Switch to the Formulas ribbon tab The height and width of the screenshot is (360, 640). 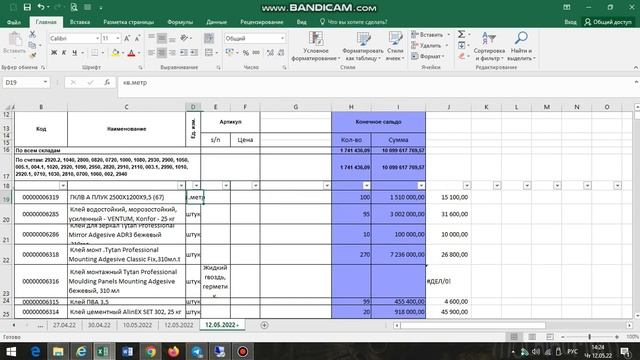180,22
